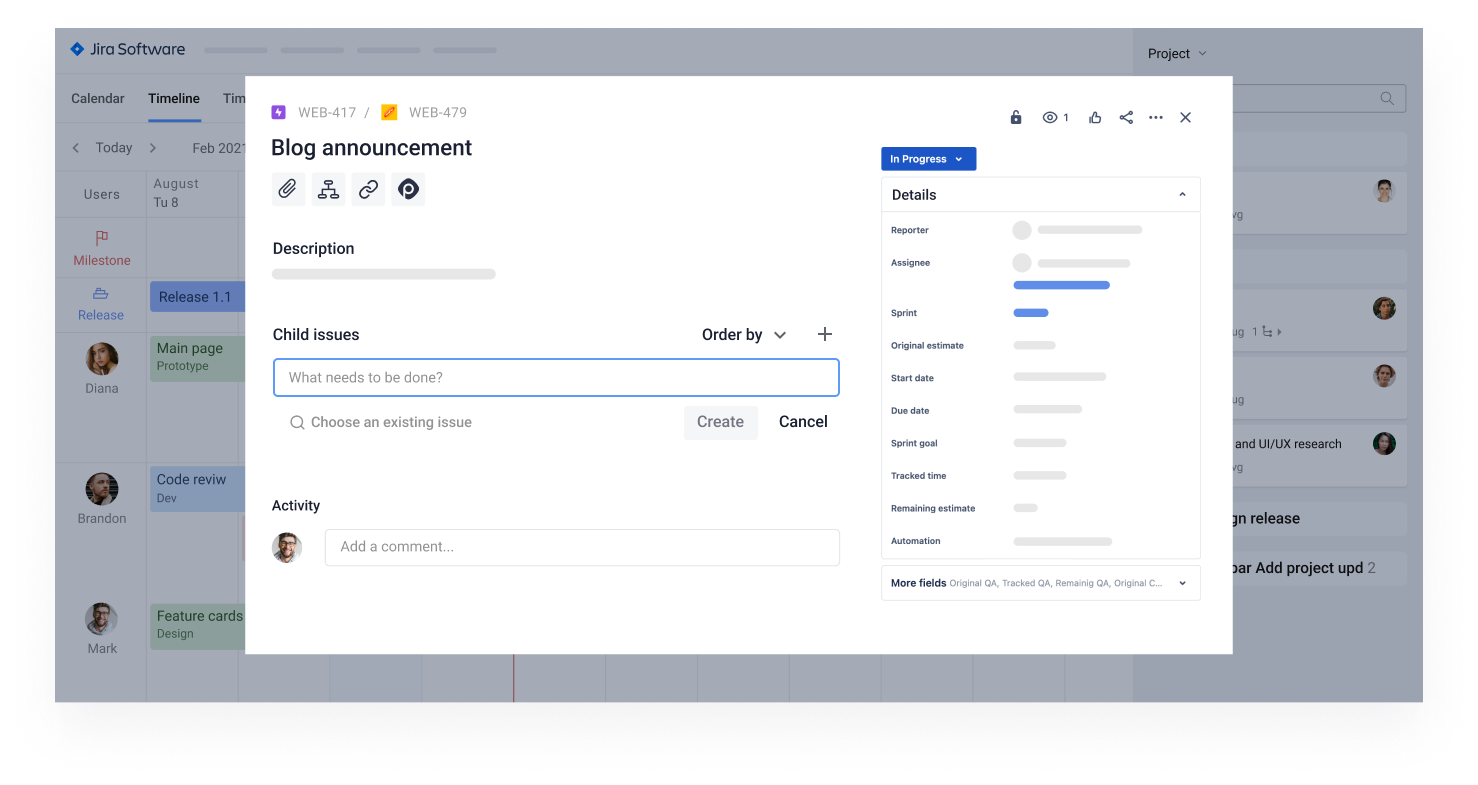
Task: Click the link issue icon
Action: coord(368,189)
